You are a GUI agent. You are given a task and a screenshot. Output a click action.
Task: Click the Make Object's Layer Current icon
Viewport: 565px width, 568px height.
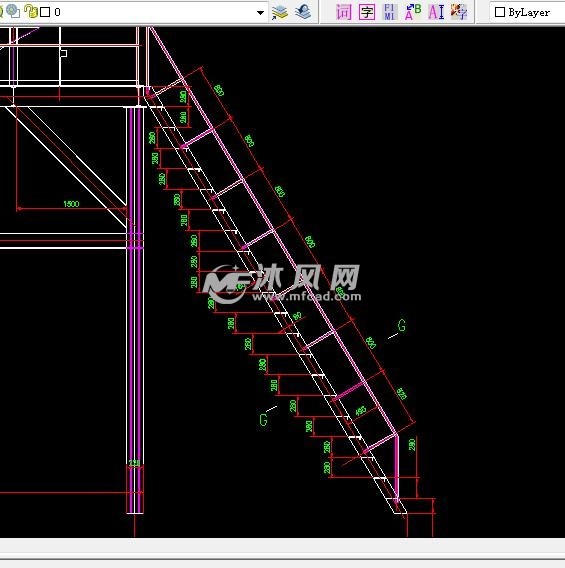point(280,13)
